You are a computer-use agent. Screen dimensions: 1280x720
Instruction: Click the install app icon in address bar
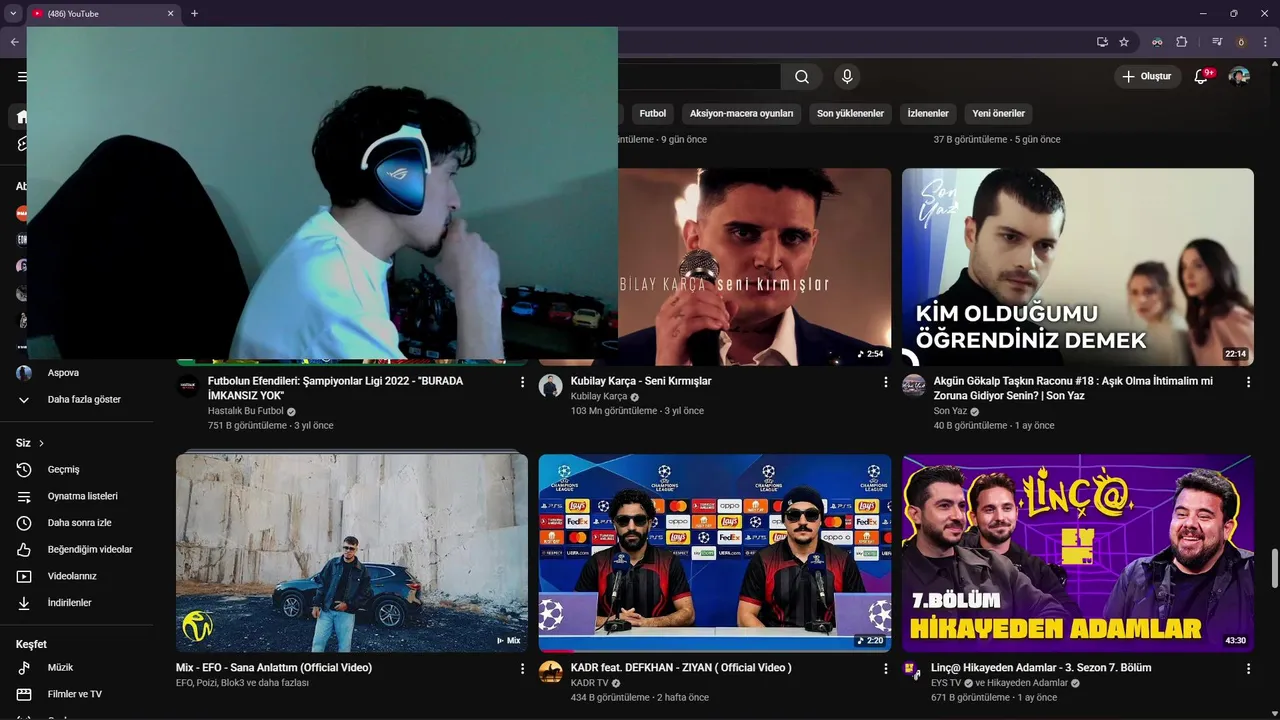coord(1102,42)
